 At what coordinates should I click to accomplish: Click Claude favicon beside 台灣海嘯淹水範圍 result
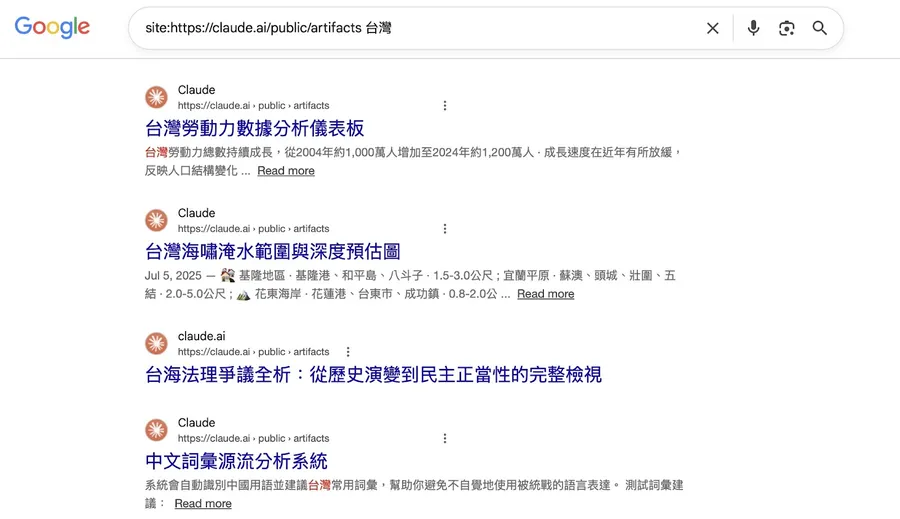156,220
